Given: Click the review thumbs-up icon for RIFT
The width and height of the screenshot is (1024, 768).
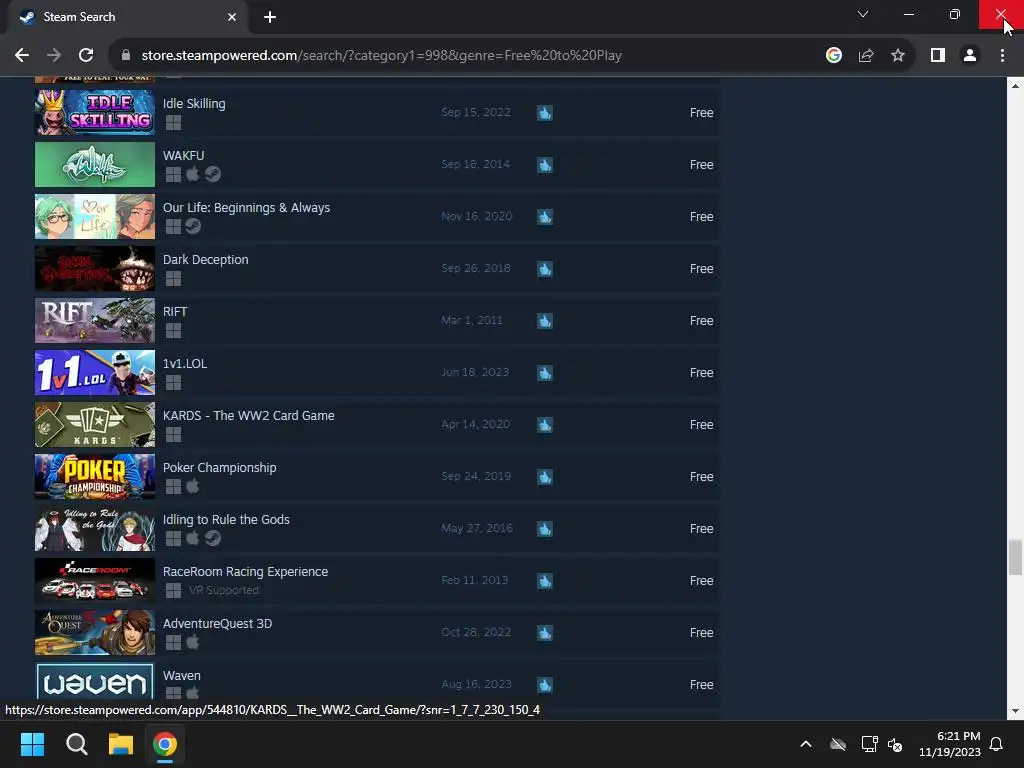Looking at the screenshot, I should (545, 321).
